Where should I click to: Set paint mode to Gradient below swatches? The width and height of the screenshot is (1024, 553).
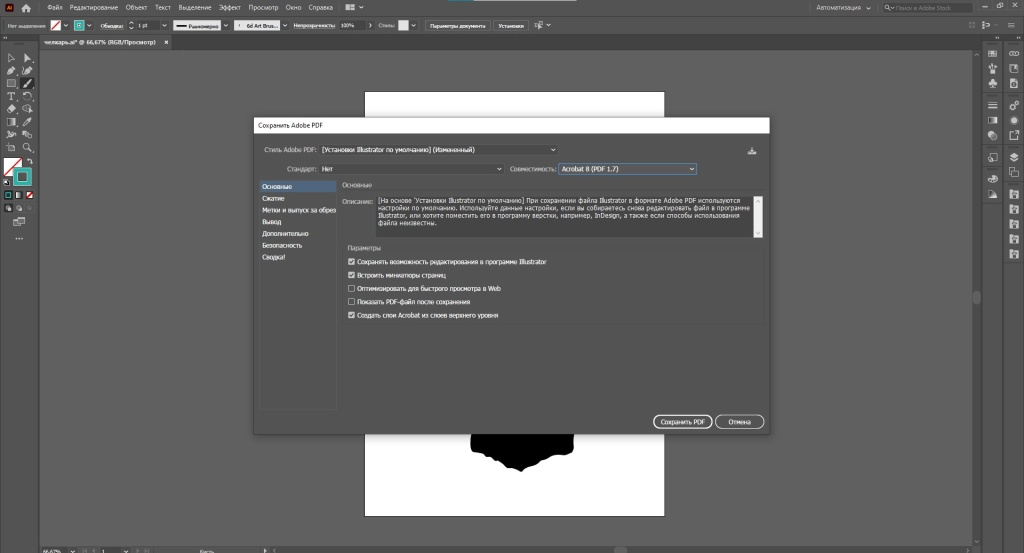[19, 195]
